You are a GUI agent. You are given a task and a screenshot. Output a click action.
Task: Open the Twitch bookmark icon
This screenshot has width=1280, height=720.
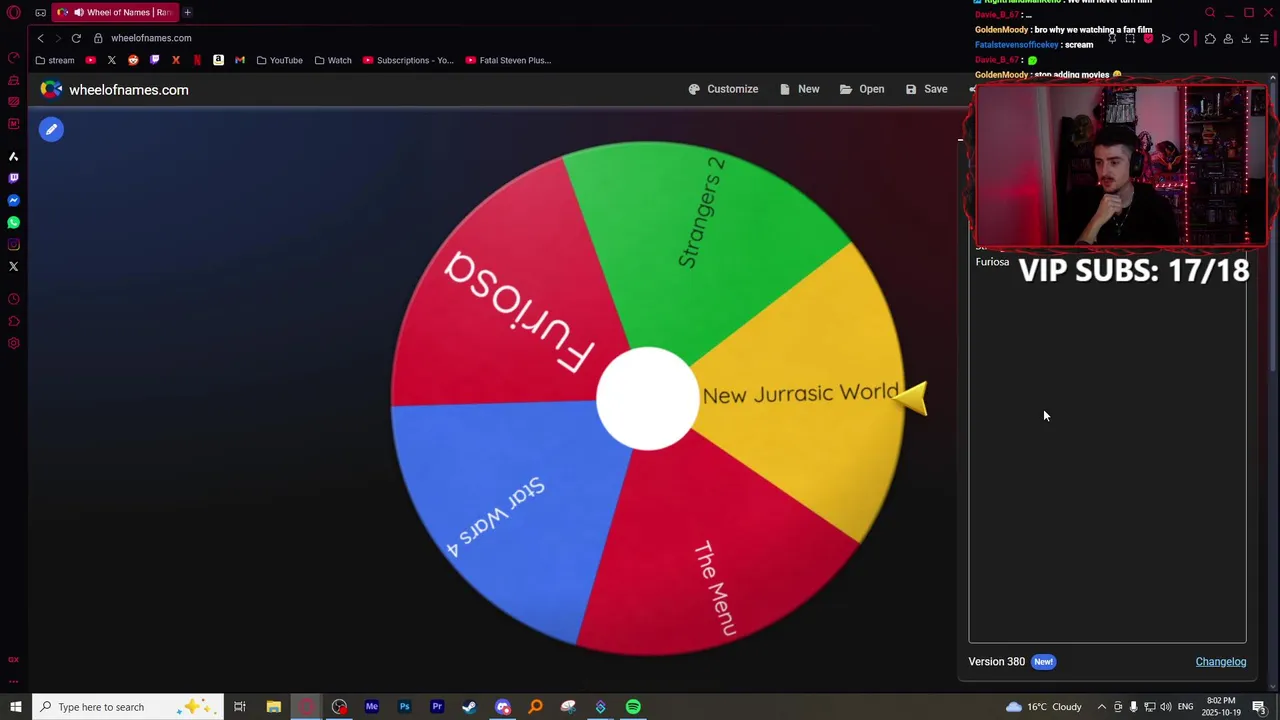[154, 60]
